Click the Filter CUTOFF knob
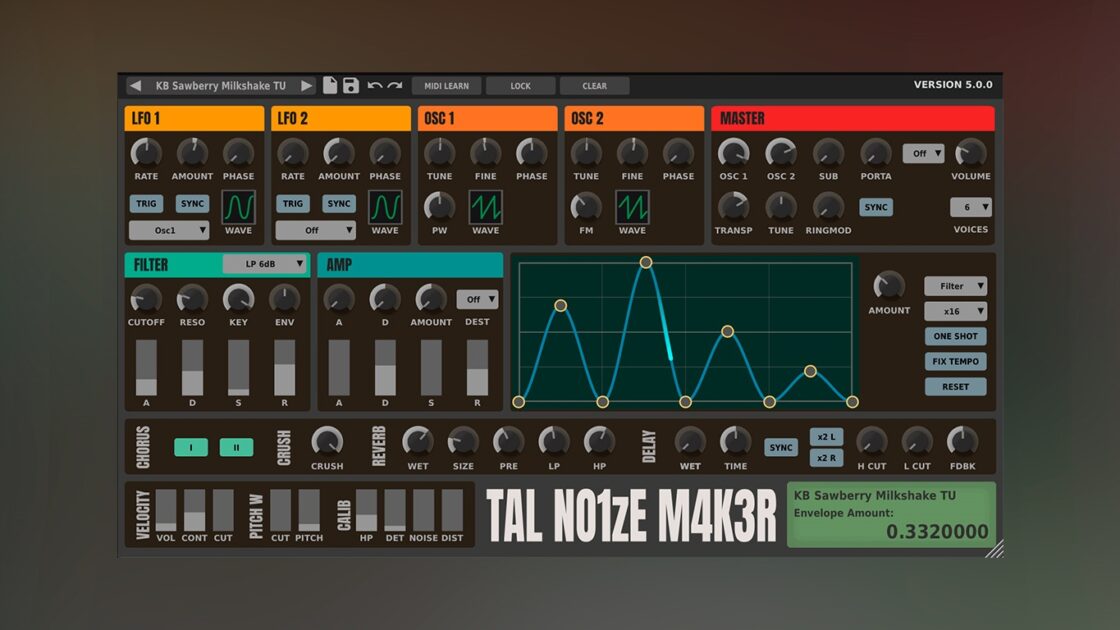The height and width of the screenshot is (630, 1120). click(146, 299)
